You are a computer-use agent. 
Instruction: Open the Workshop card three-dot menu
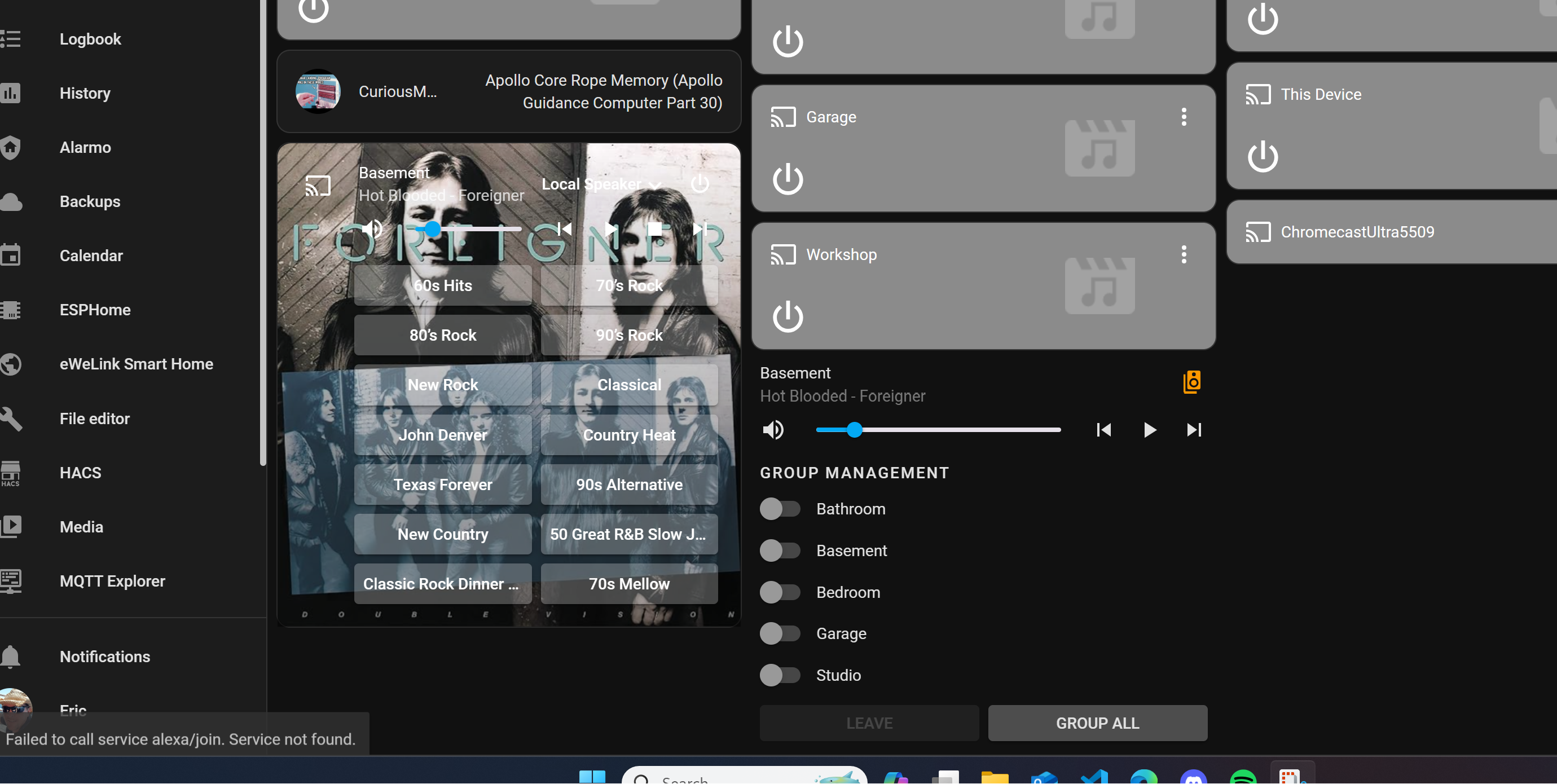(1184, 254)
